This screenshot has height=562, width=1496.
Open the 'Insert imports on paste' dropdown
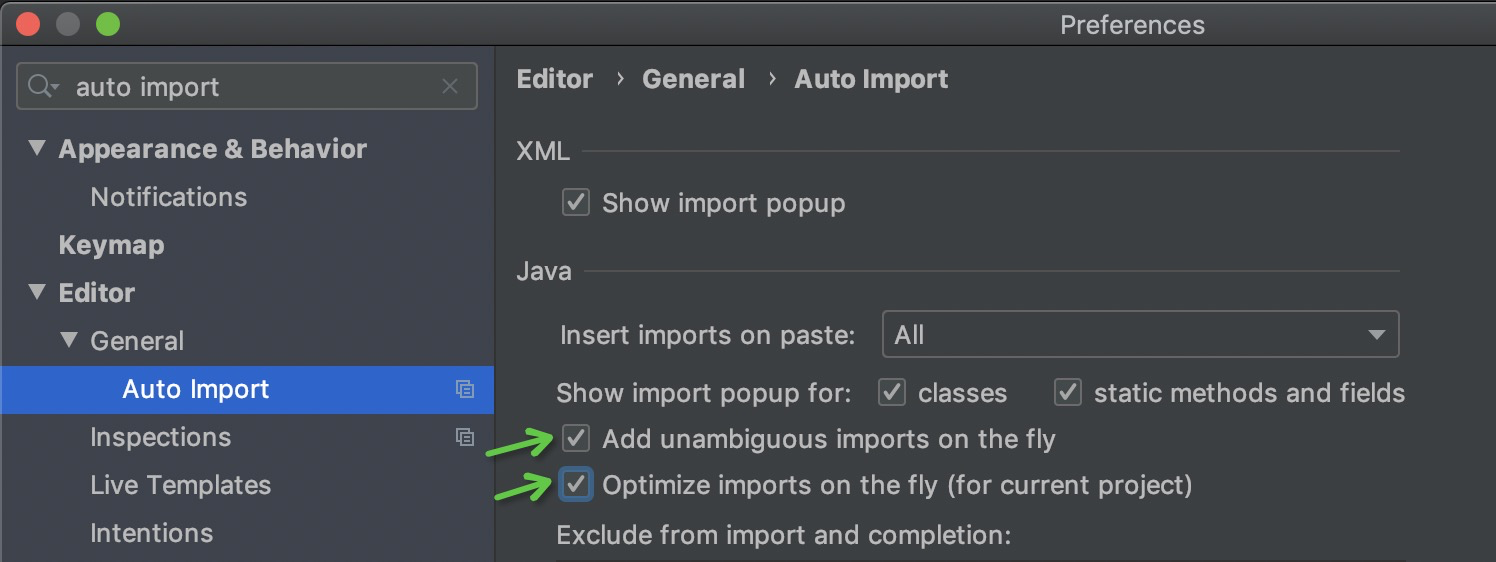(1140, 335)
